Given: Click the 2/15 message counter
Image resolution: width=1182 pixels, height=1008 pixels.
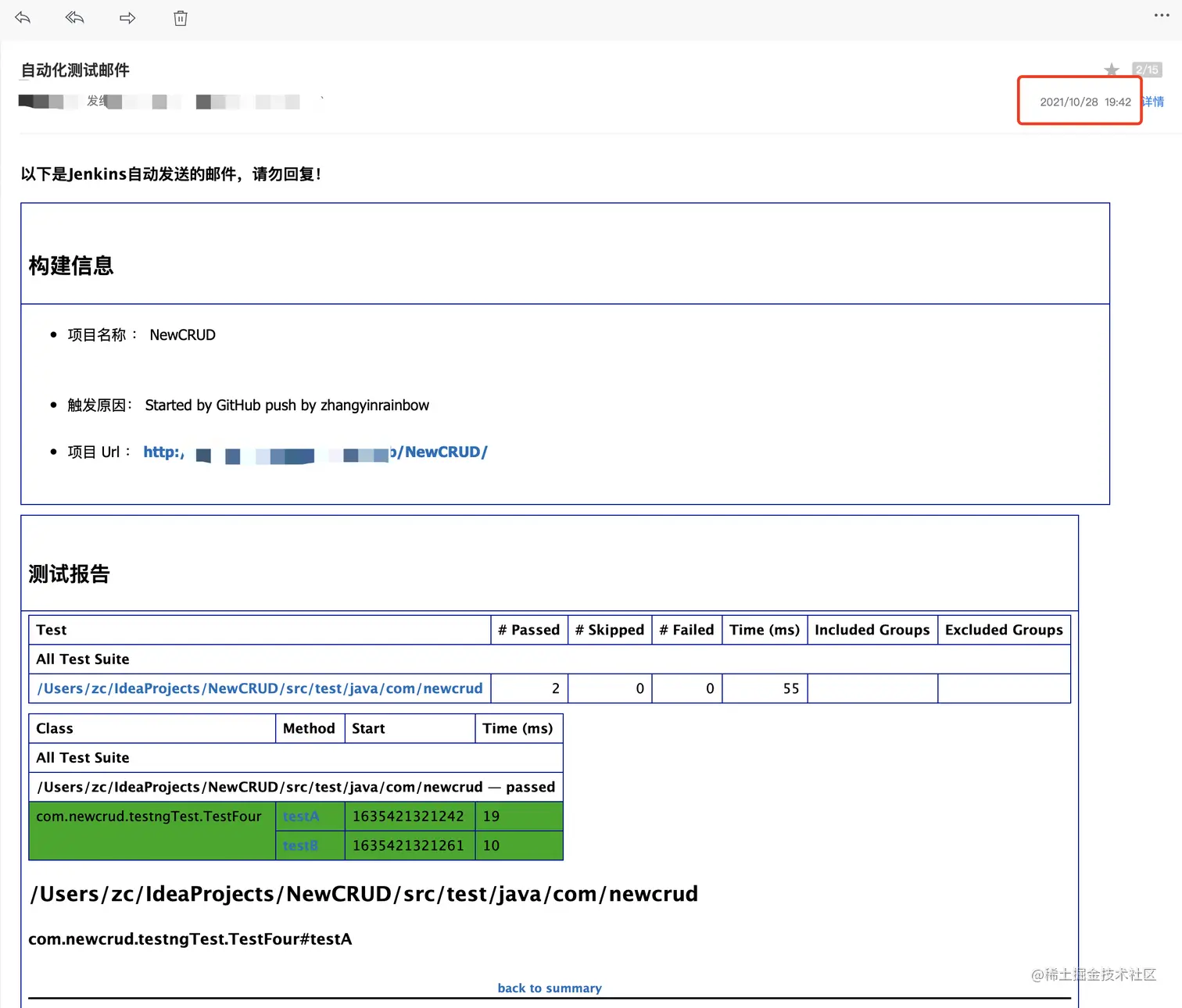Looking at the screenshot, I should [1147, 70].
